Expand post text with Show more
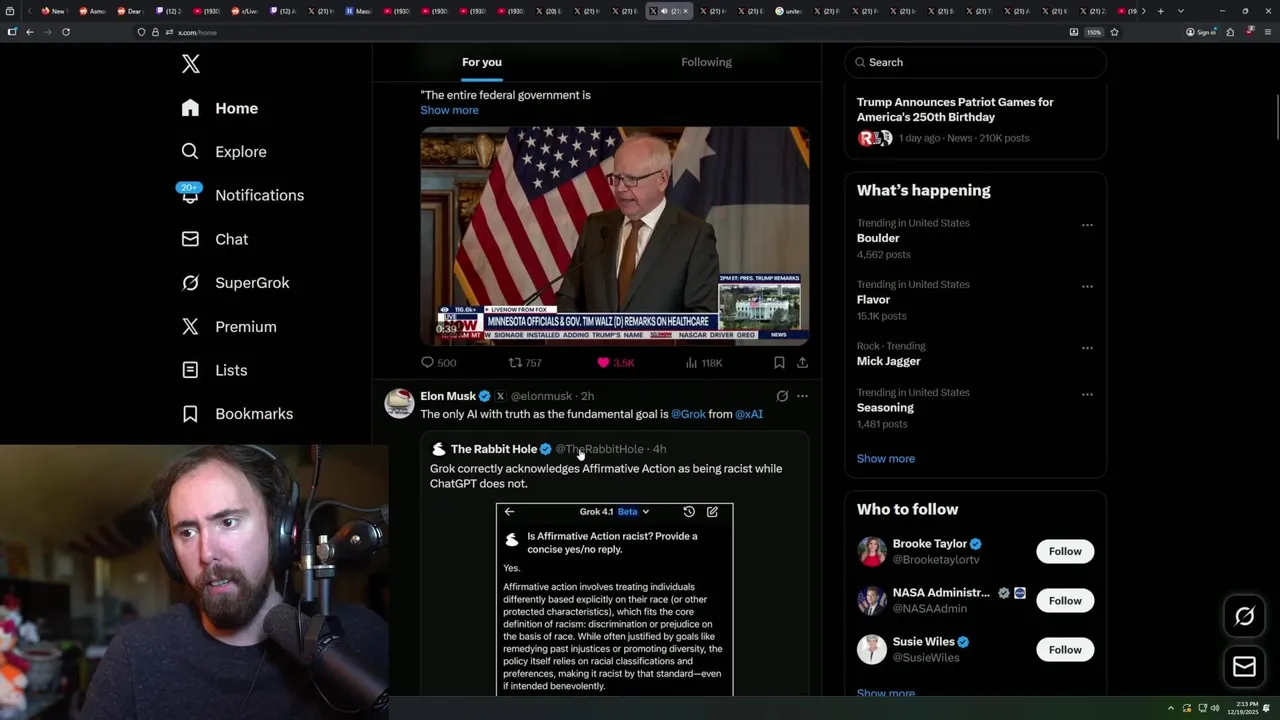The image size is (1280, 720). click(449, 110)
